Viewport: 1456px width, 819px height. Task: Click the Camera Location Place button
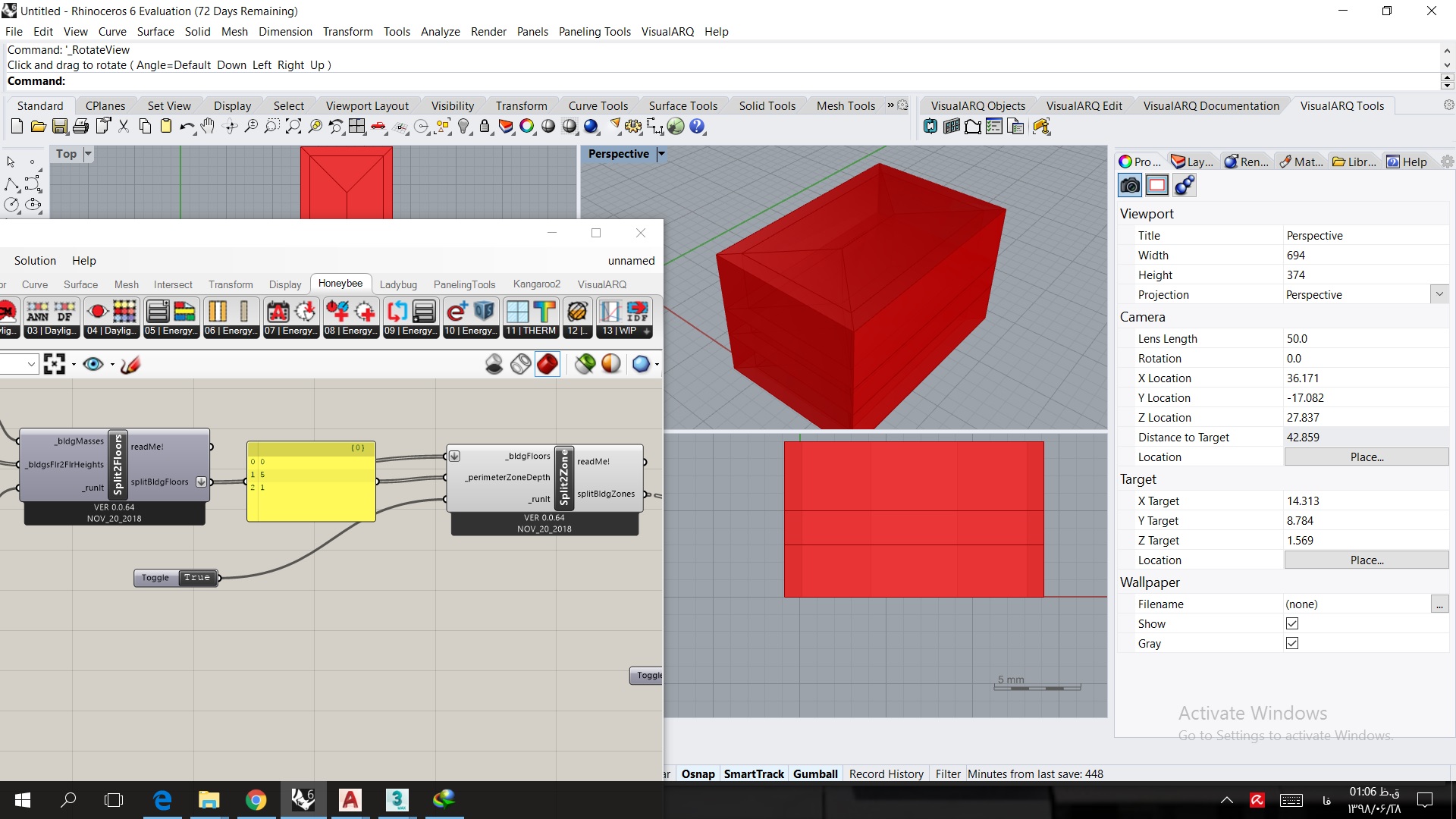1367,457
